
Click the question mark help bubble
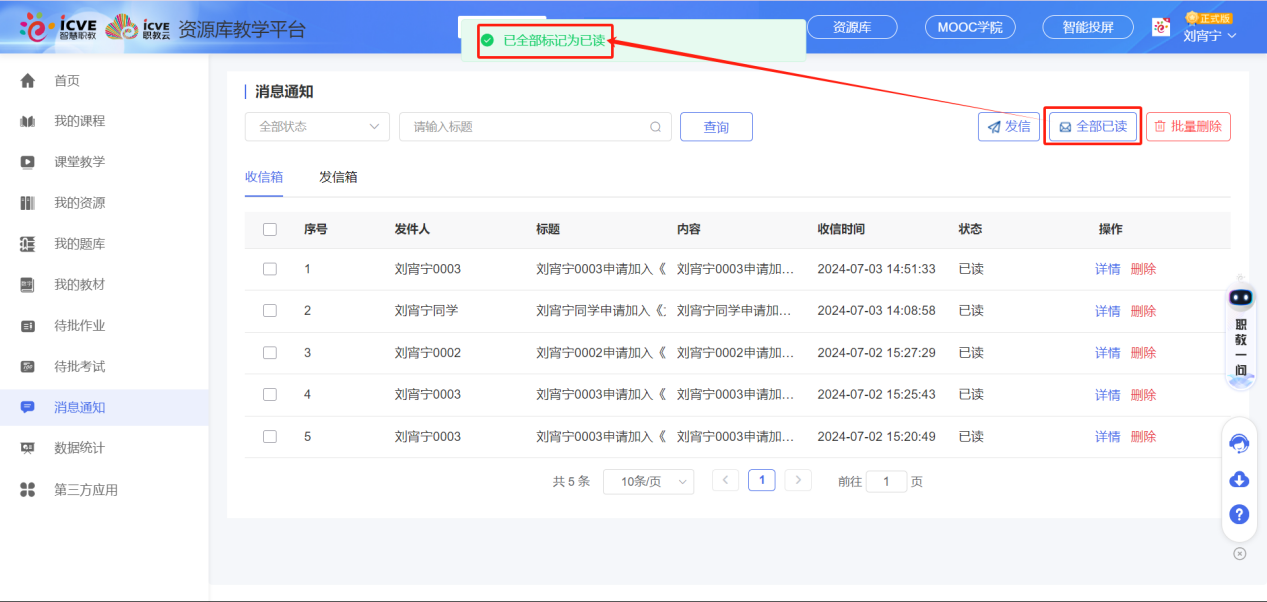pos(1238,514)
